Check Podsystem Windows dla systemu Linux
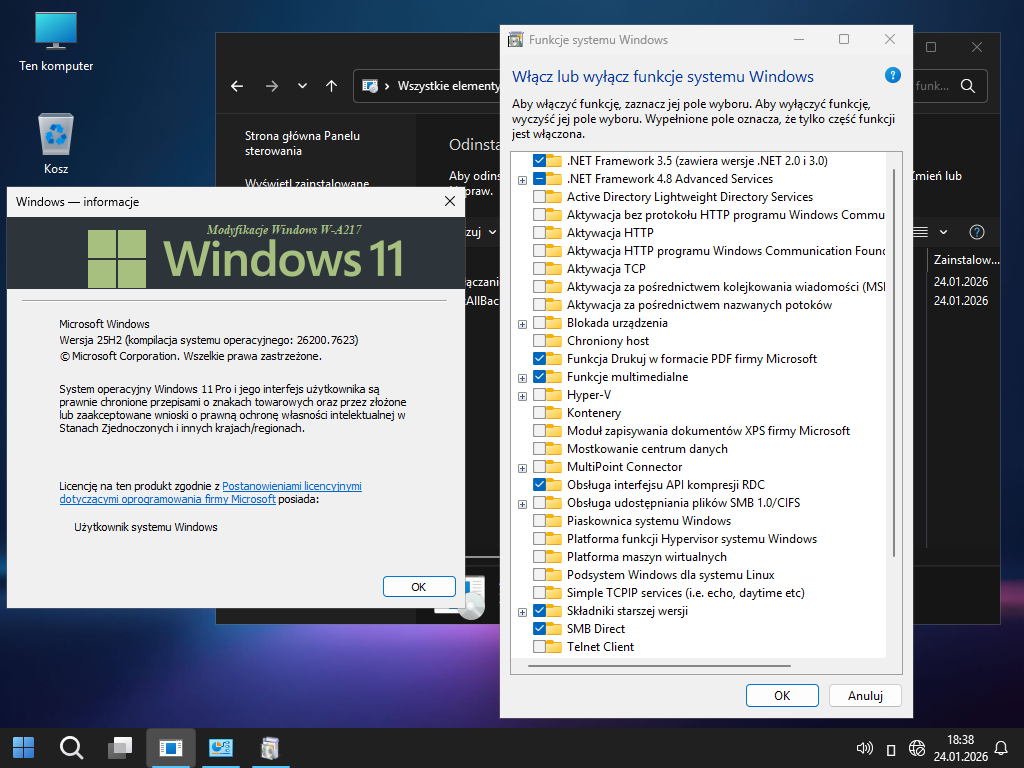Screen dimensions: 1024x768 click(x=540, y=575)
